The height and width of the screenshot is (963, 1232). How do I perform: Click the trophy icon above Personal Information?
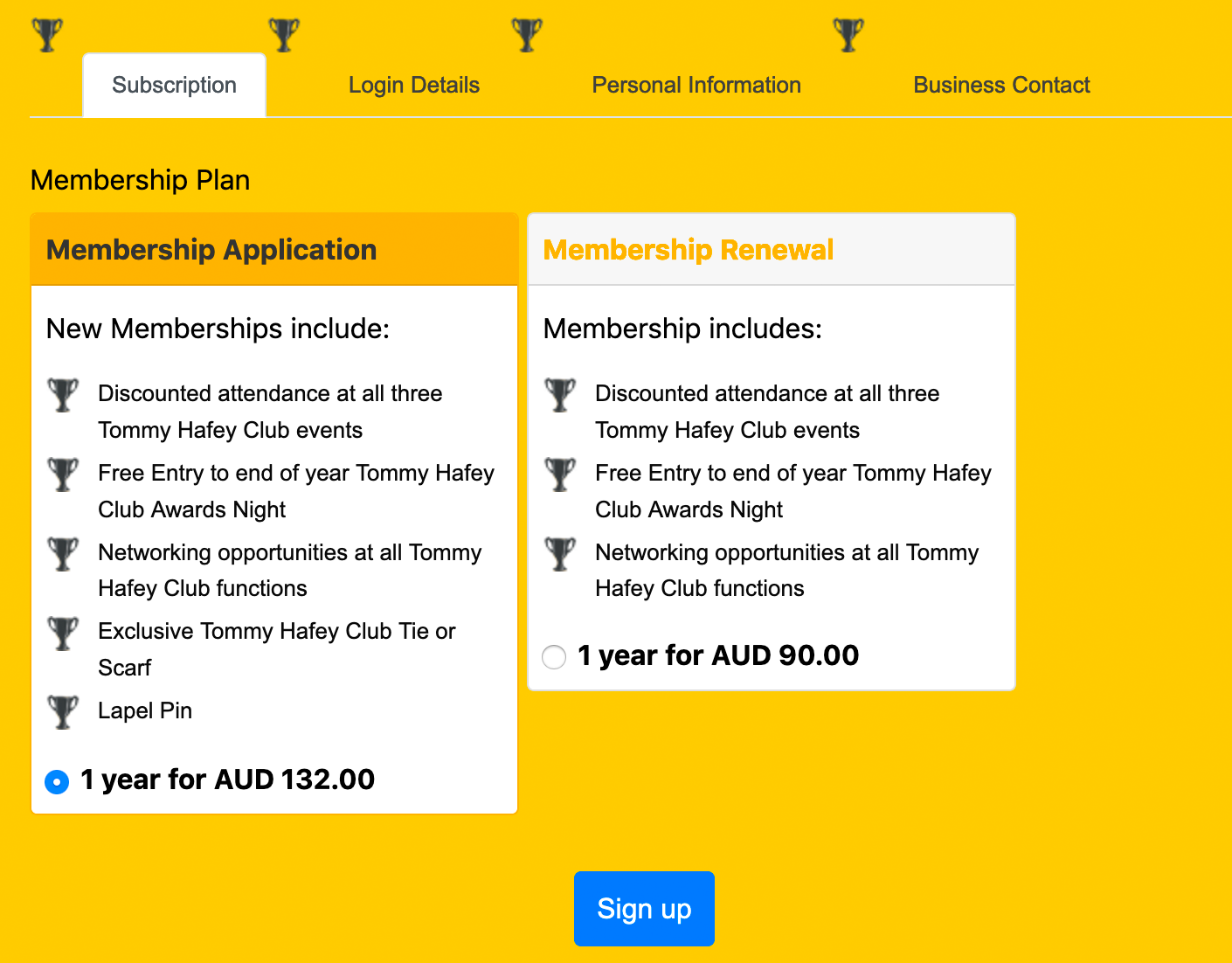click(x=527, y=35)
